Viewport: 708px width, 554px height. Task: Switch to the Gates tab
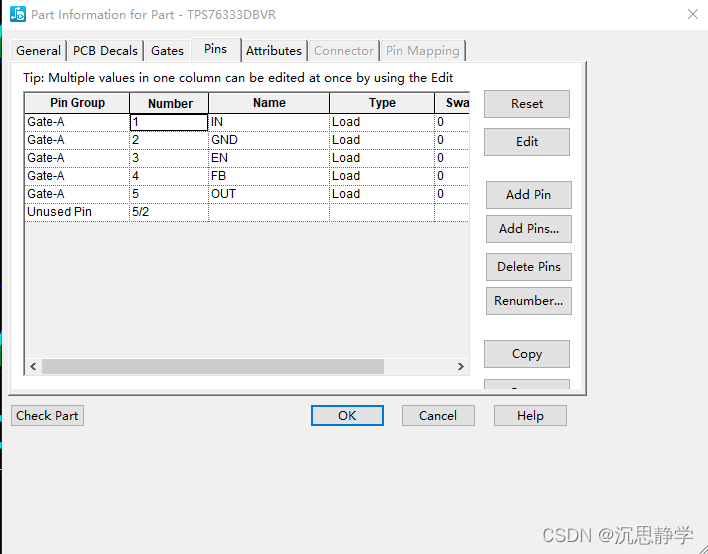168,51
